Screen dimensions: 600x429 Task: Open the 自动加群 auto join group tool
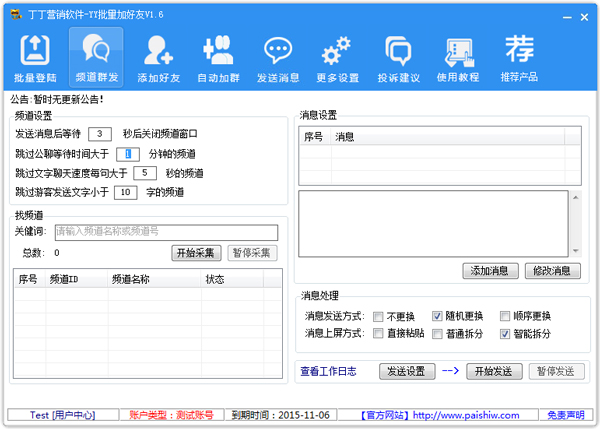[218, 58]
